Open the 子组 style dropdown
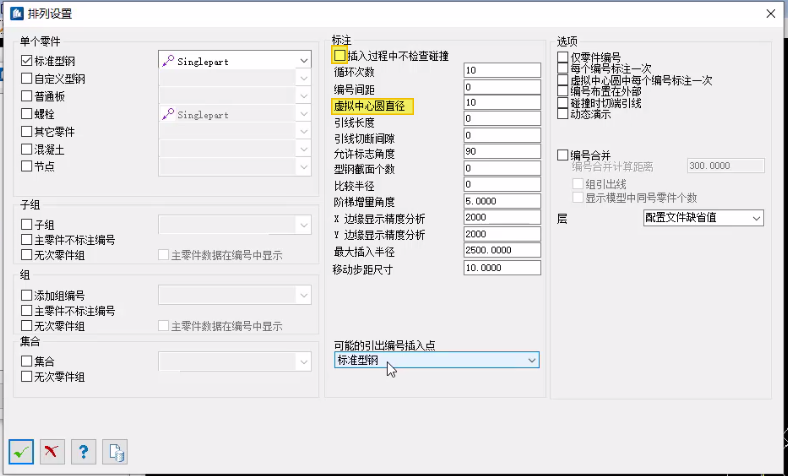 click(235, 225)
